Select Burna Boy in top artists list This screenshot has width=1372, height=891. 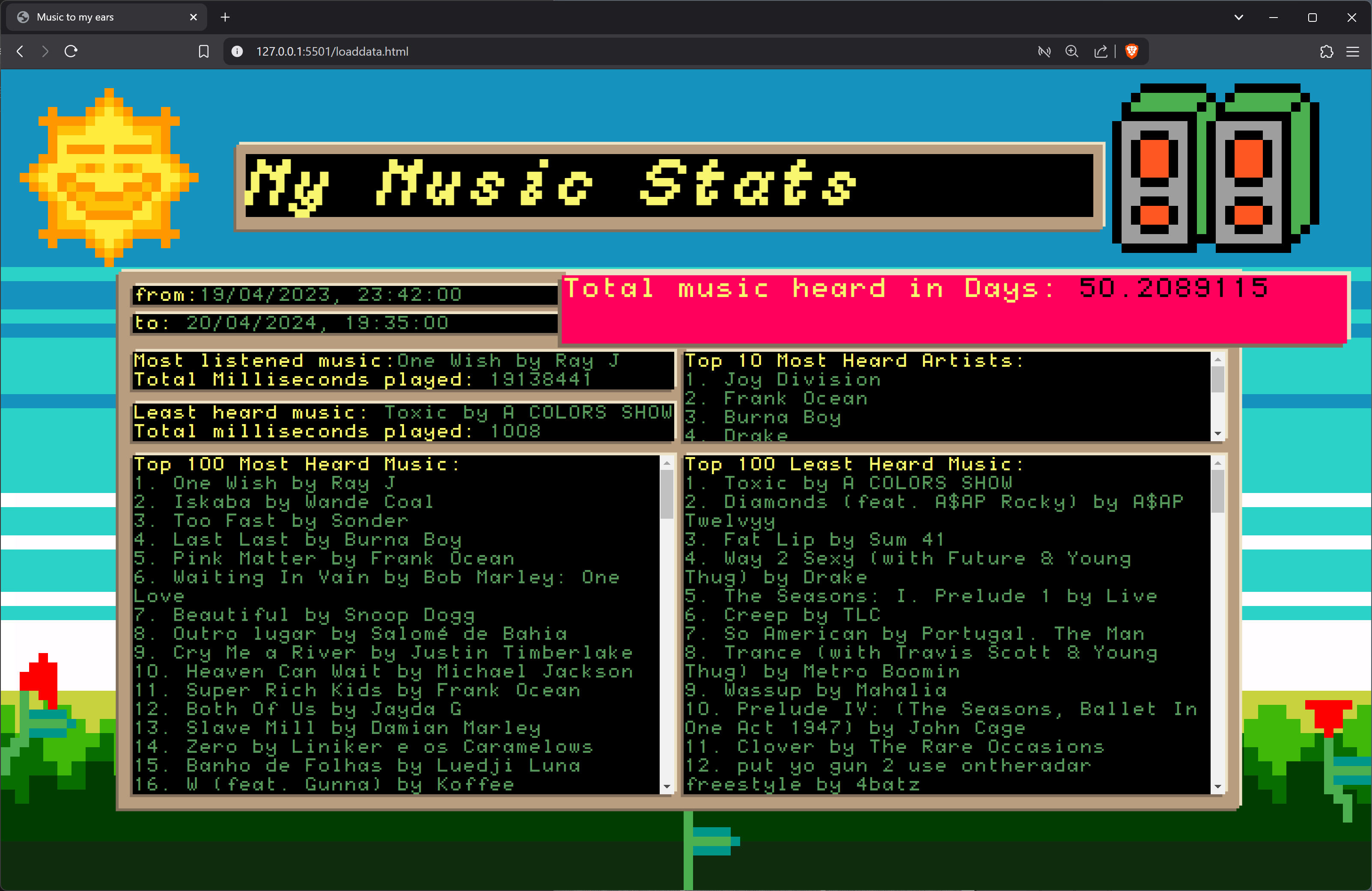click(763, 417)
